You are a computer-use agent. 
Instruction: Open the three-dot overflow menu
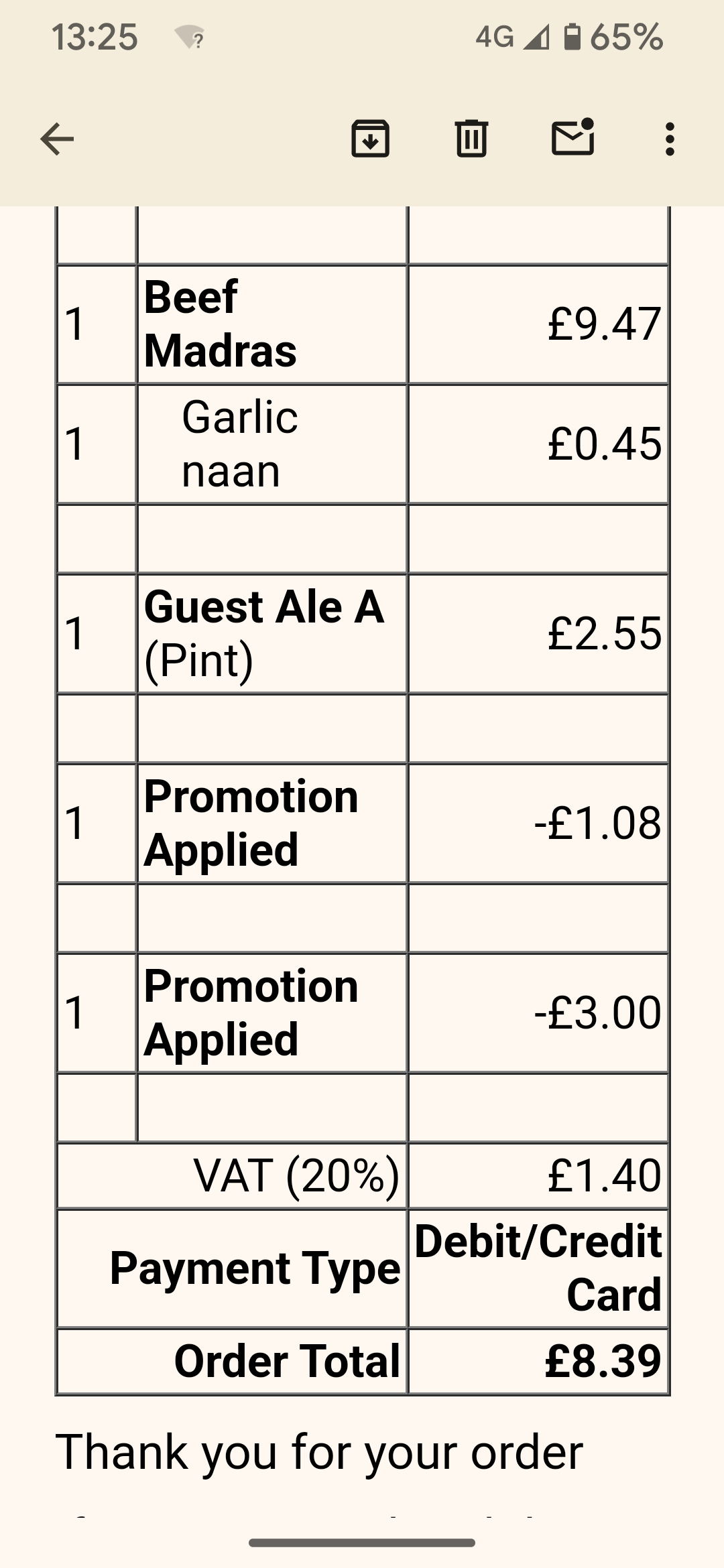coord(669,139)
